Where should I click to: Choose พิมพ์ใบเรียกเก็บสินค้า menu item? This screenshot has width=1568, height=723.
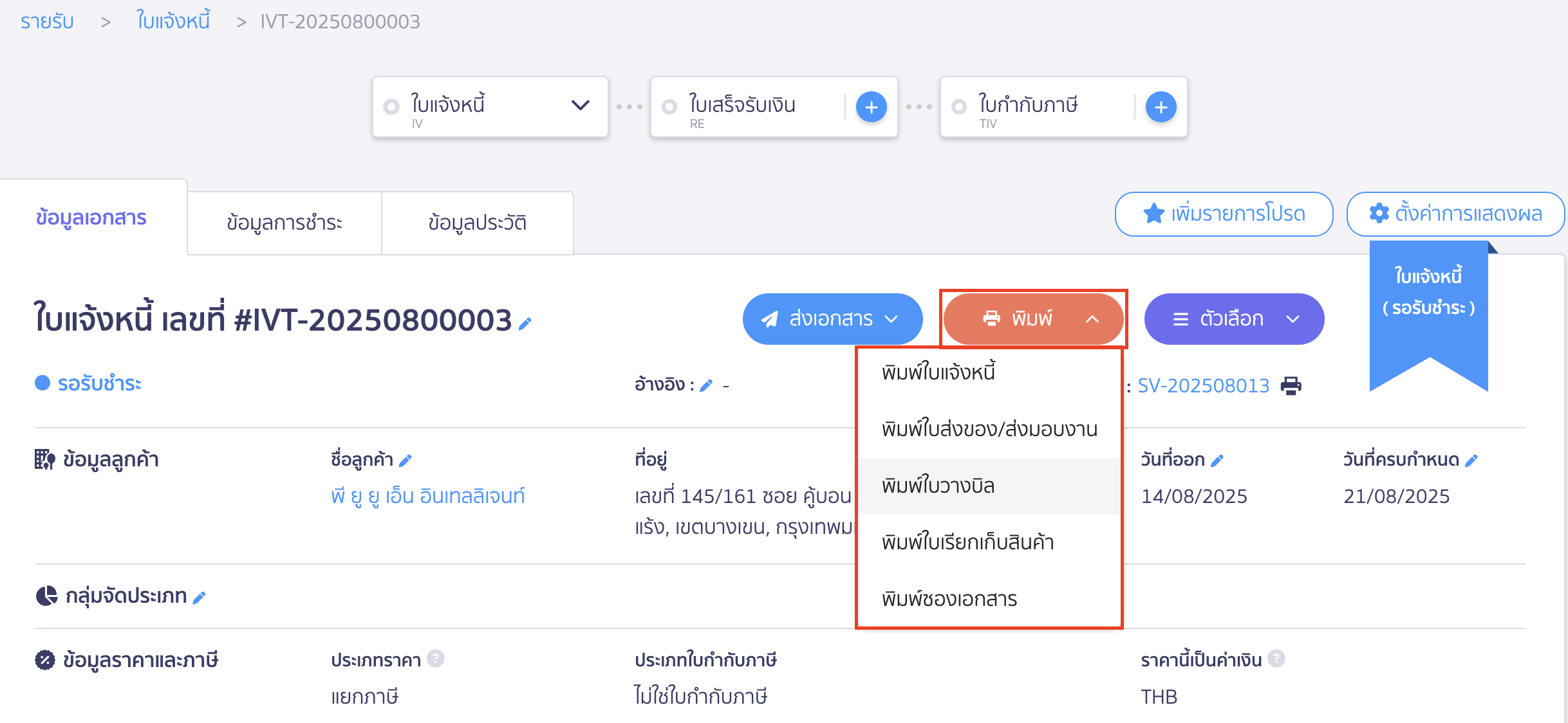pyautogui.click(x=989, y=543)
